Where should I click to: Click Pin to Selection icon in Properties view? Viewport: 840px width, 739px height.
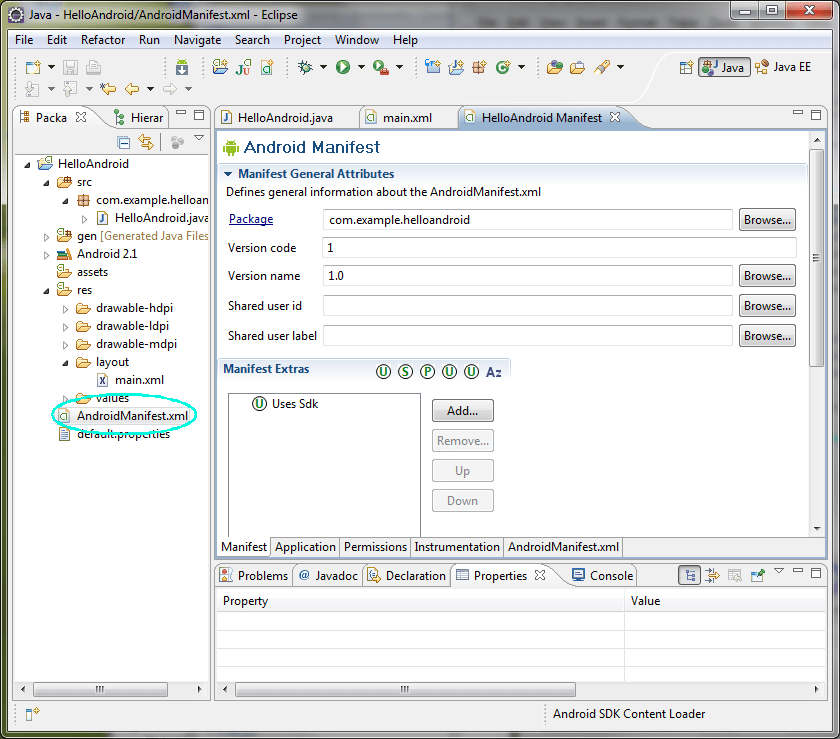point(758,576)
